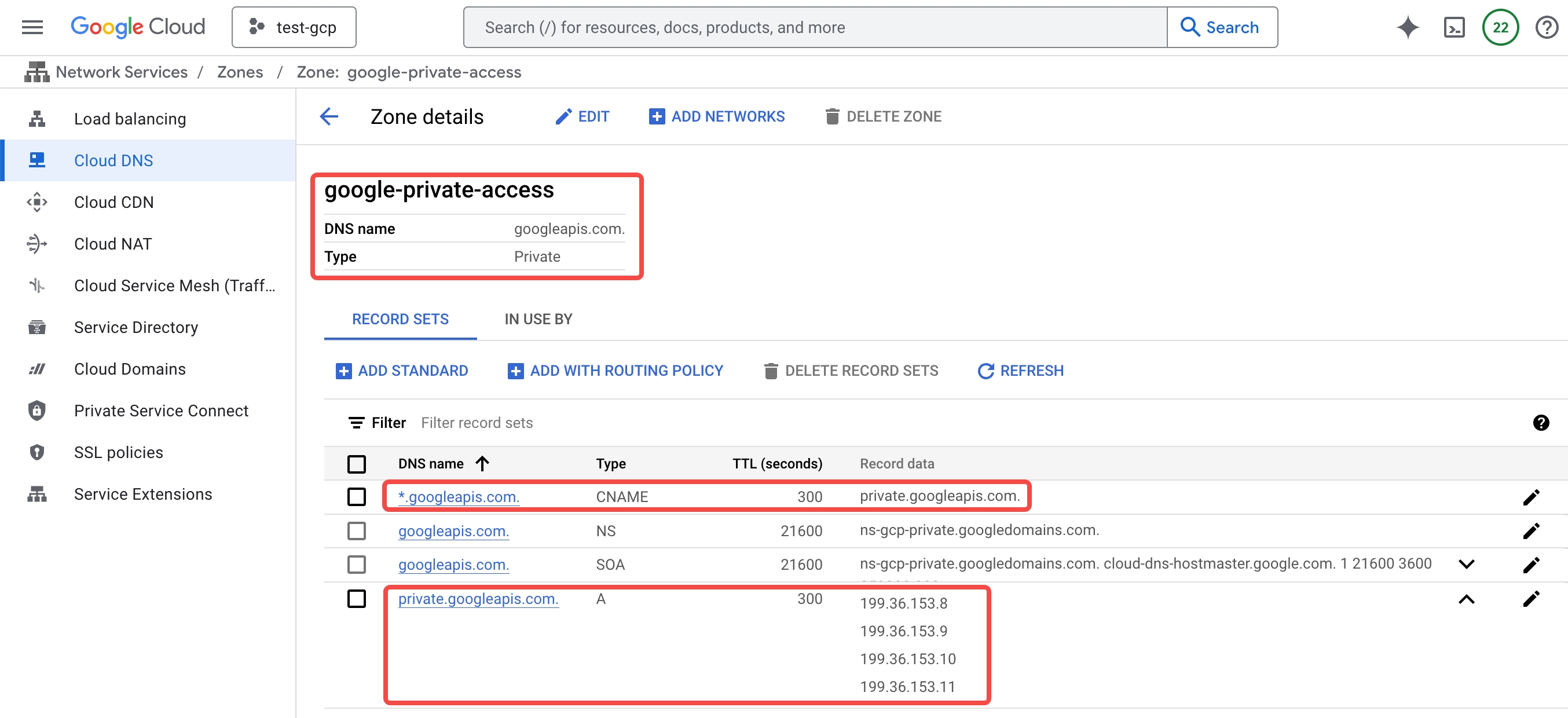Image resolution: width=1568 pixels, height=718 pixels.
Task: Click the Gemini sparkle icon
Action: (1407, 27)
